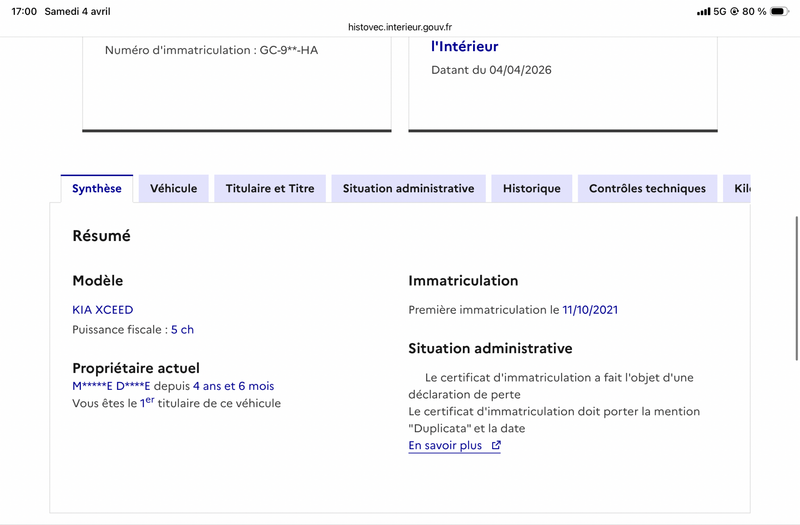
Task: Click the 4 ans et 6 mois duration
Action: pyautogui.click(x=234, y=386)
